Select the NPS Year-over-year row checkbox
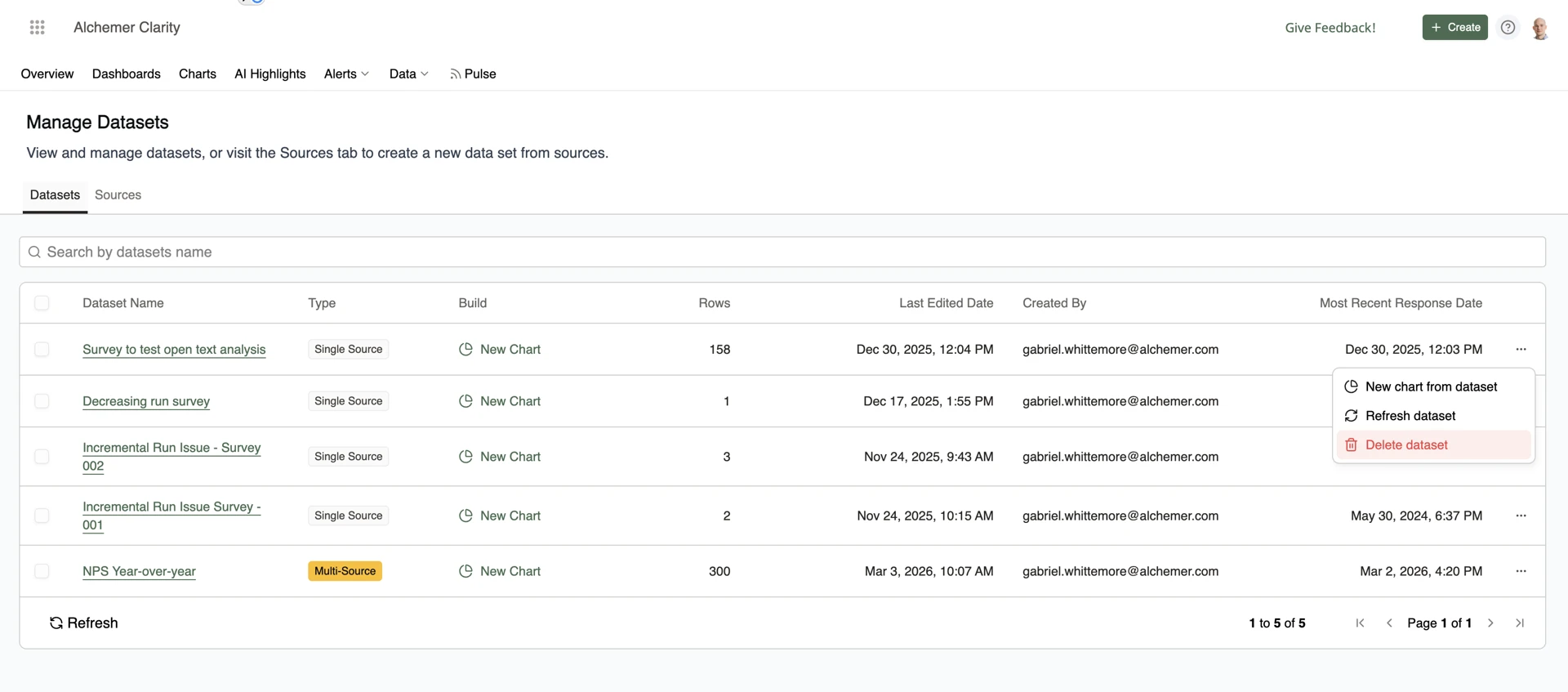The height and width of the screenshot is (692, 1568). [x=42, y=571]
